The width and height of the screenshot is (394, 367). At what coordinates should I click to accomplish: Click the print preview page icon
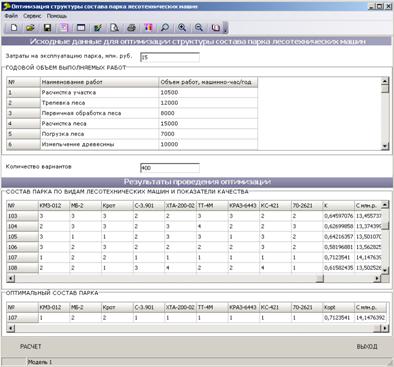[x=115, y=28]
